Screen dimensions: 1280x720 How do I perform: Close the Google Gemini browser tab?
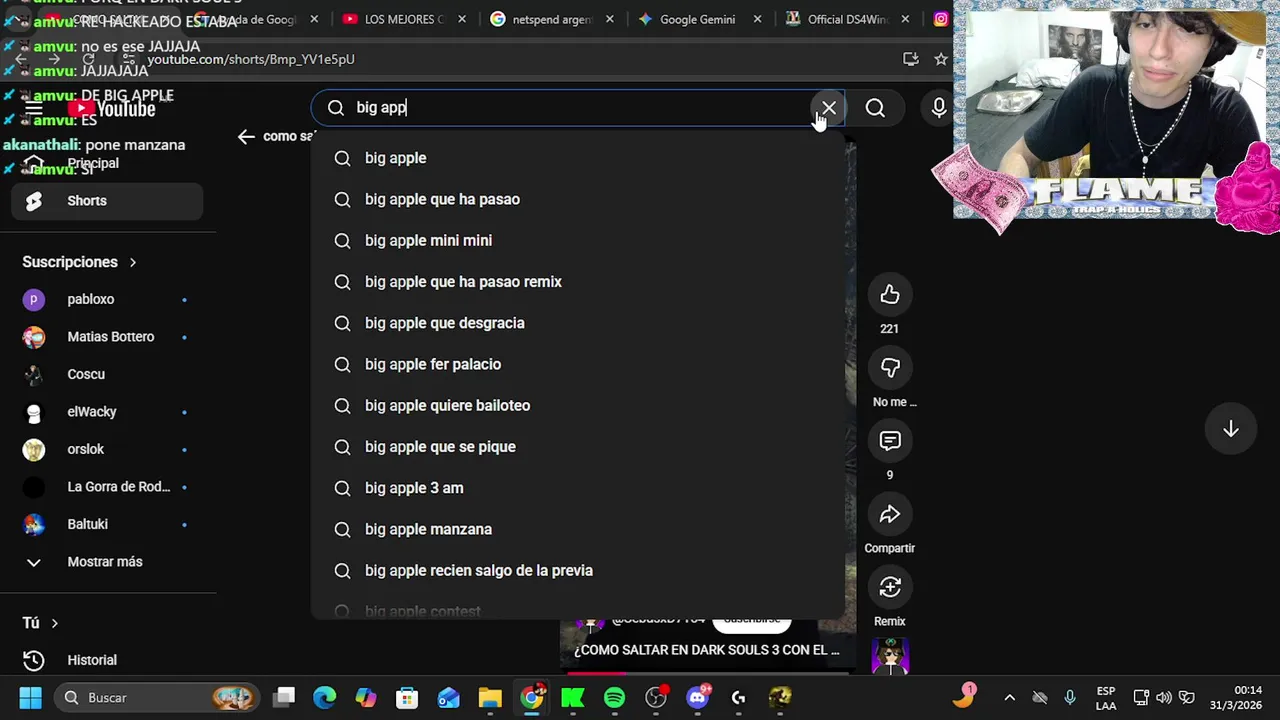point(757,19)
